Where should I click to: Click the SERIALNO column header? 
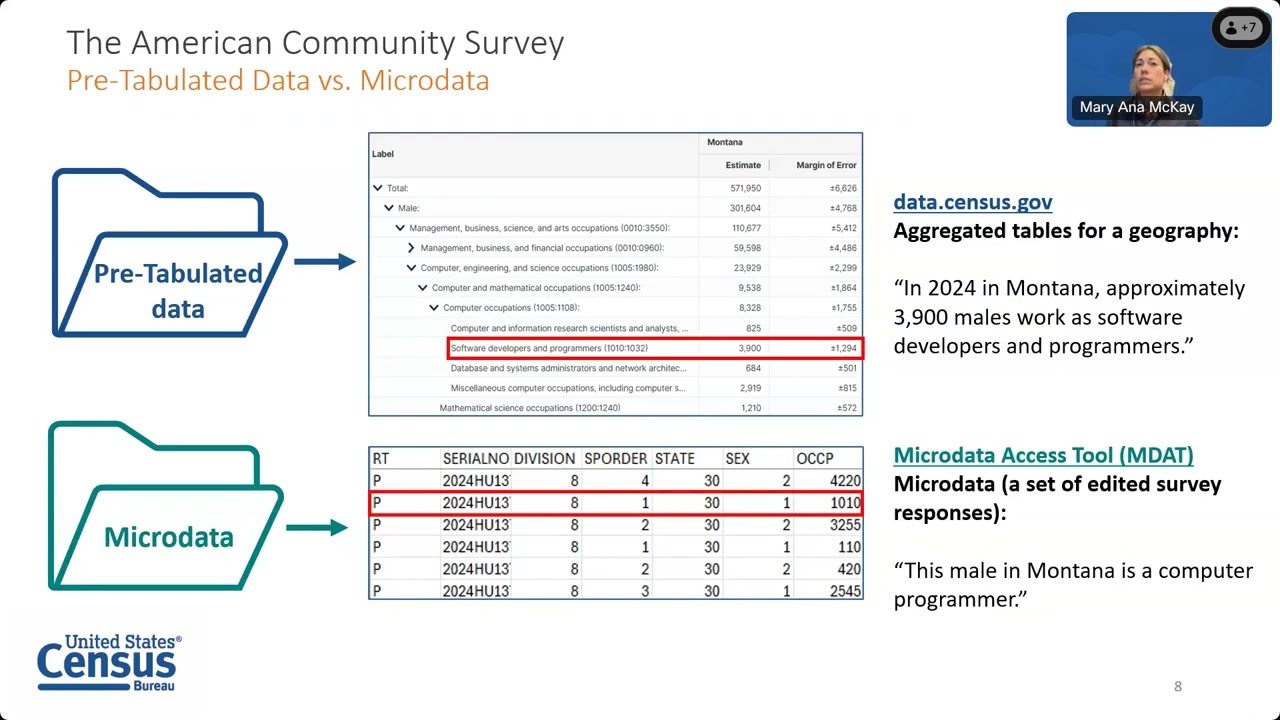[476, 459]
